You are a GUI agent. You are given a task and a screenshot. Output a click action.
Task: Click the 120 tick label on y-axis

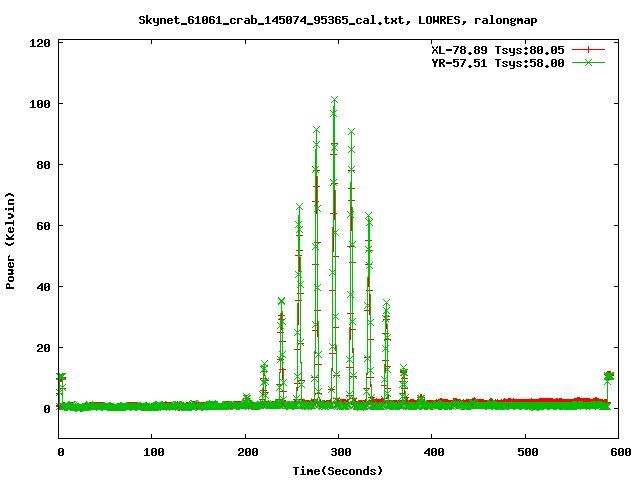tap(41, 43)
